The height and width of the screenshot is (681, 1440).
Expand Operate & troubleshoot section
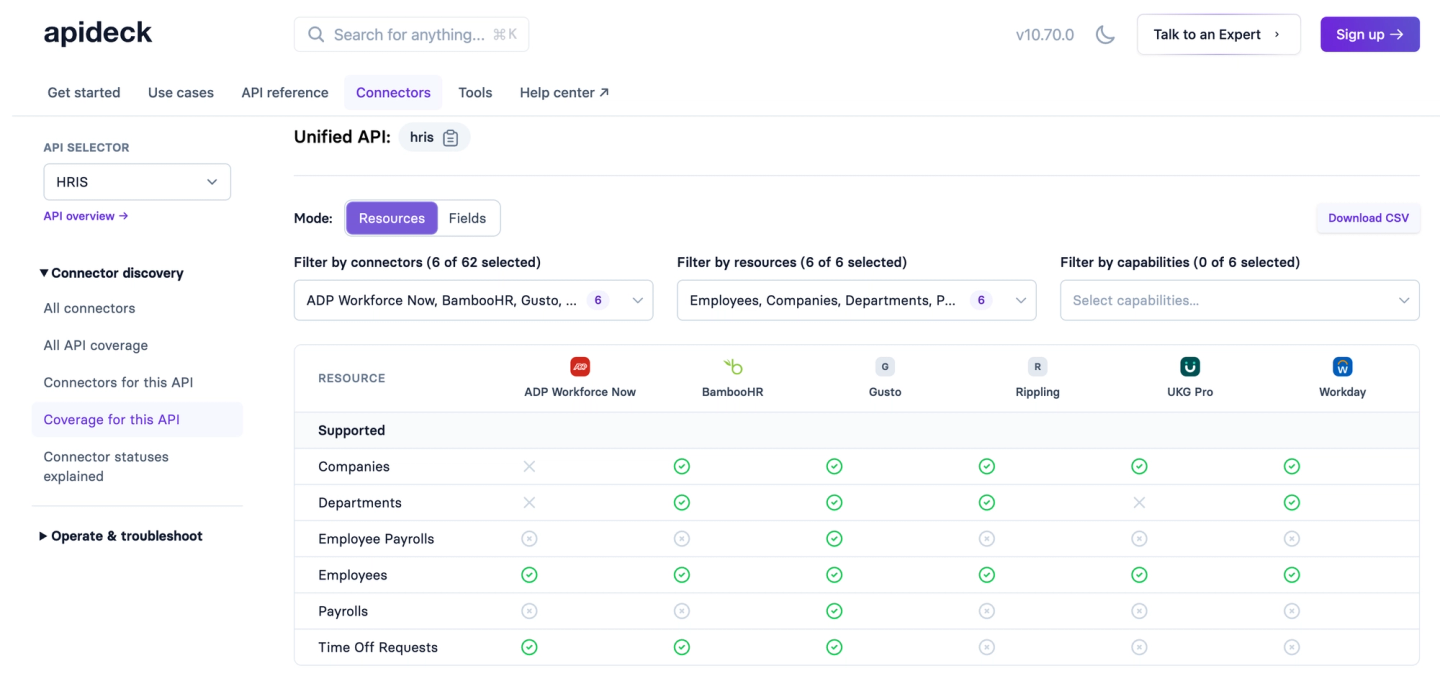tap(120, 536)
